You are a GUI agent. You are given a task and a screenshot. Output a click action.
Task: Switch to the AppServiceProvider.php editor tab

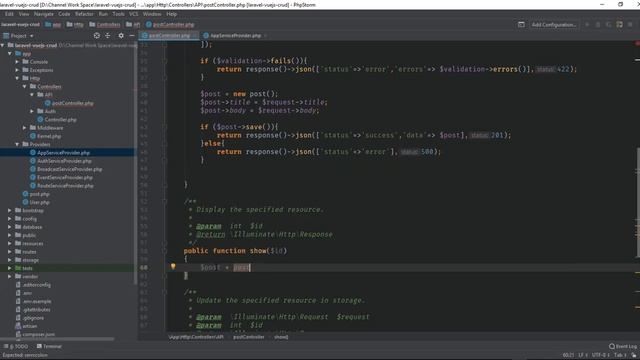tap(235, 36)
